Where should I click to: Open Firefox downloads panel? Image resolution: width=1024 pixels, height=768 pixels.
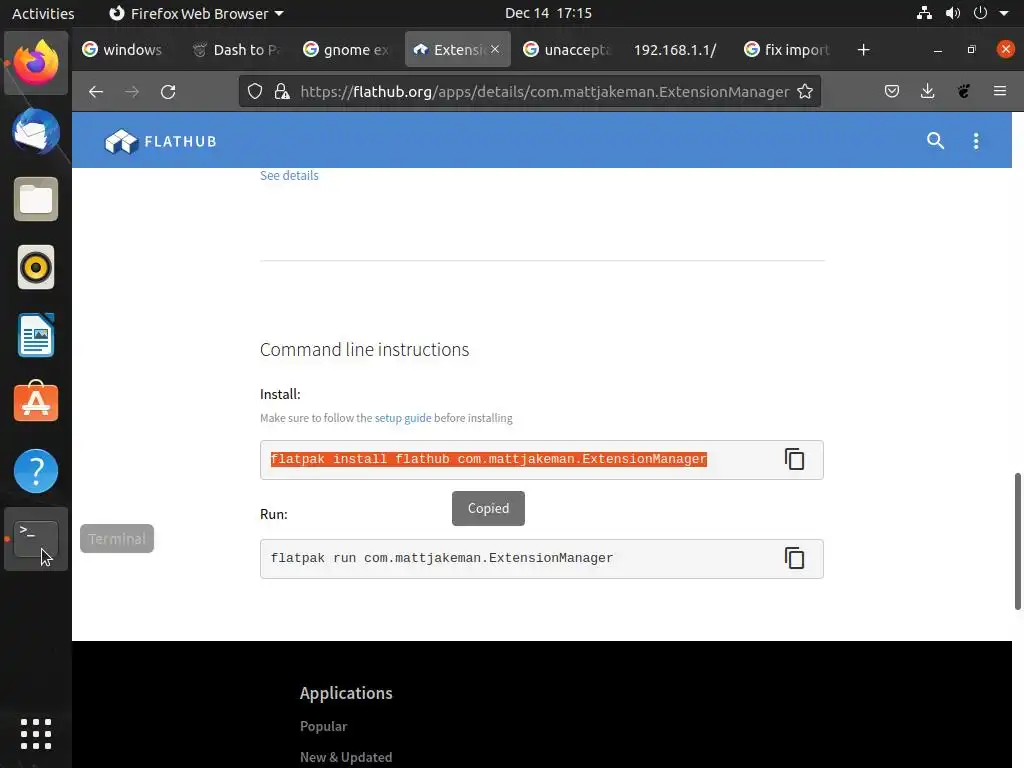coord(927,91)
